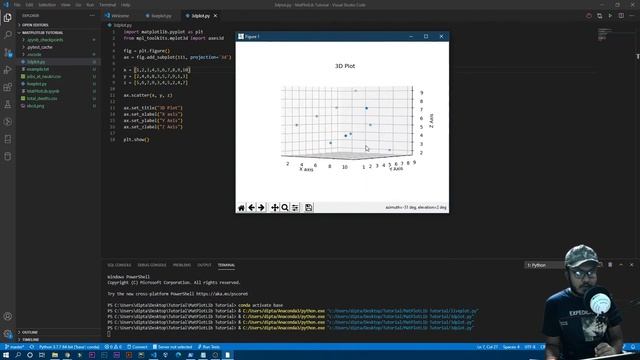
Task: Open Explorer more actions ellipsis
Action: click(92, 16)
